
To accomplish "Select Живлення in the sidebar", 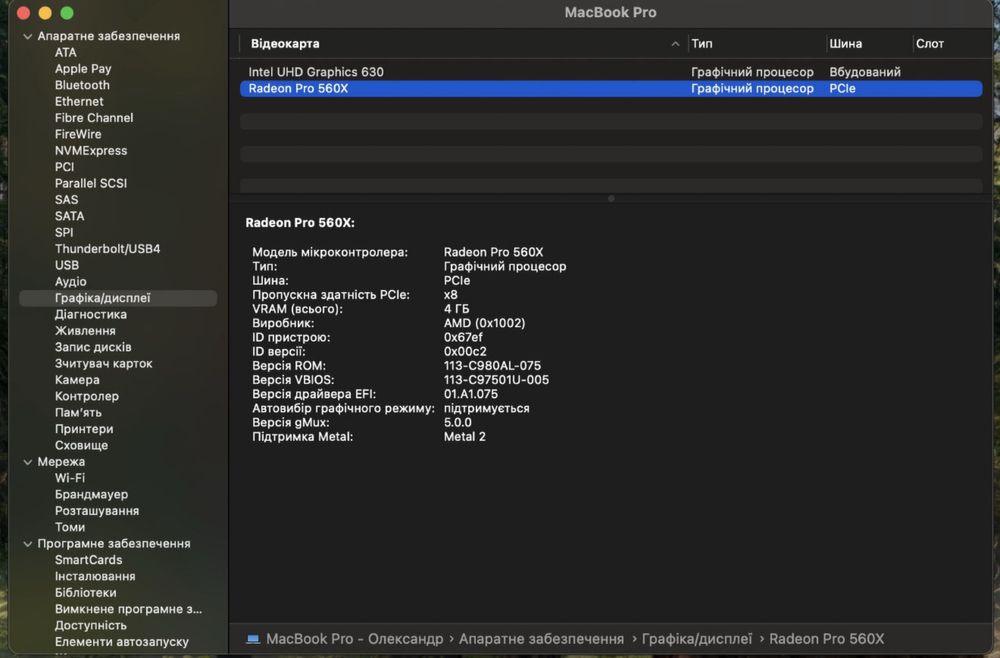I will tap(85, 331).
